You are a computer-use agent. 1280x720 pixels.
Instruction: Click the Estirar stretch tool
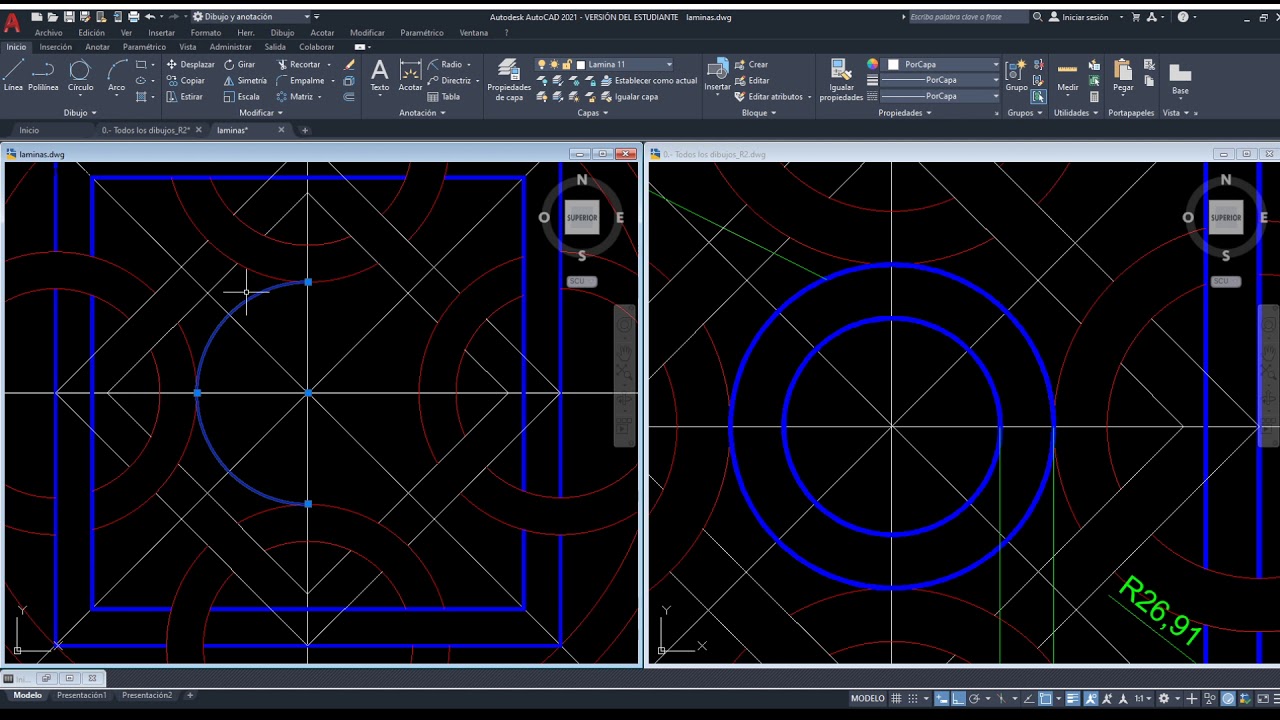click(x=184, y=96)
